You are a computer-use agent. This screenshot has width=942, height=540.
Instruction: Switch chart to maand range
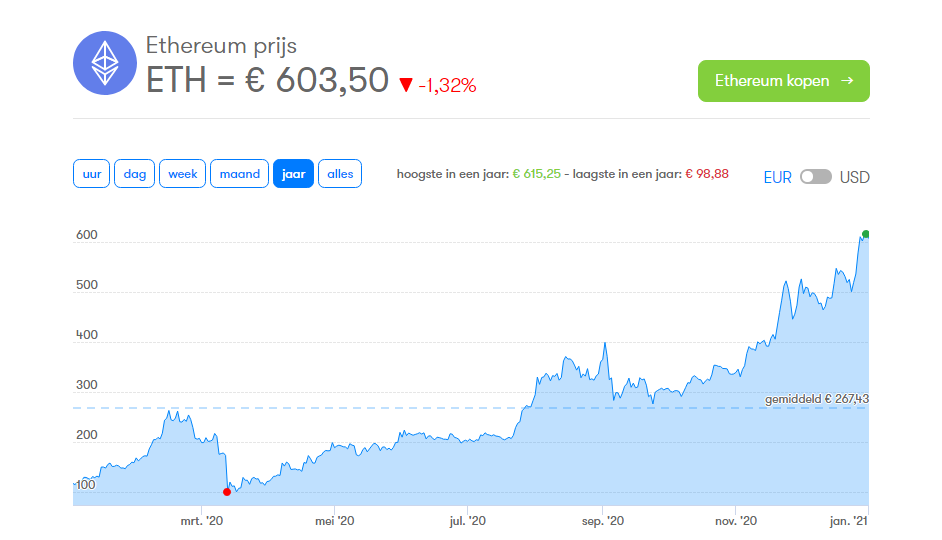[240, 174]
